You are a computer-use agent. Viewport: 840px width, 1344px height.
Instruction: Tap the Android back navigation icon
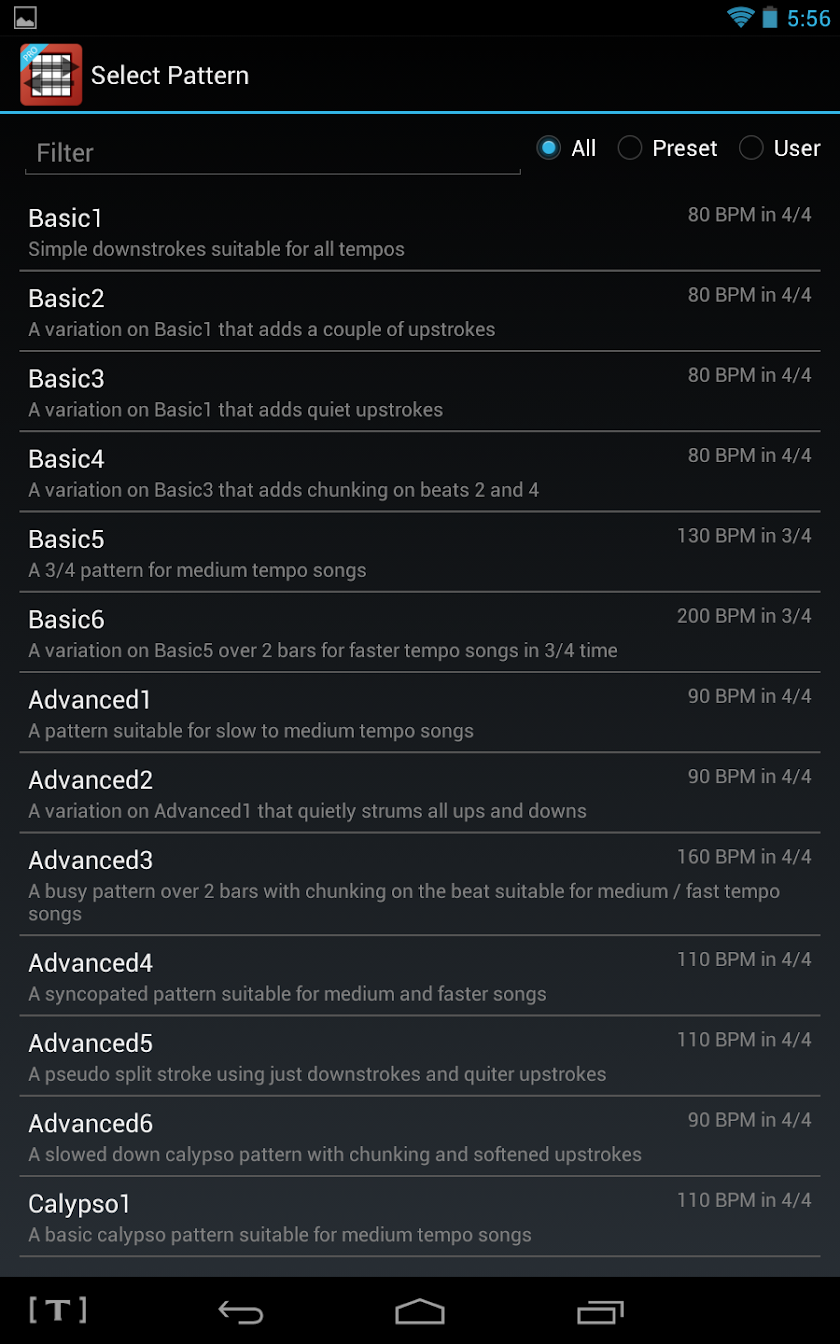pos(241,1311)
